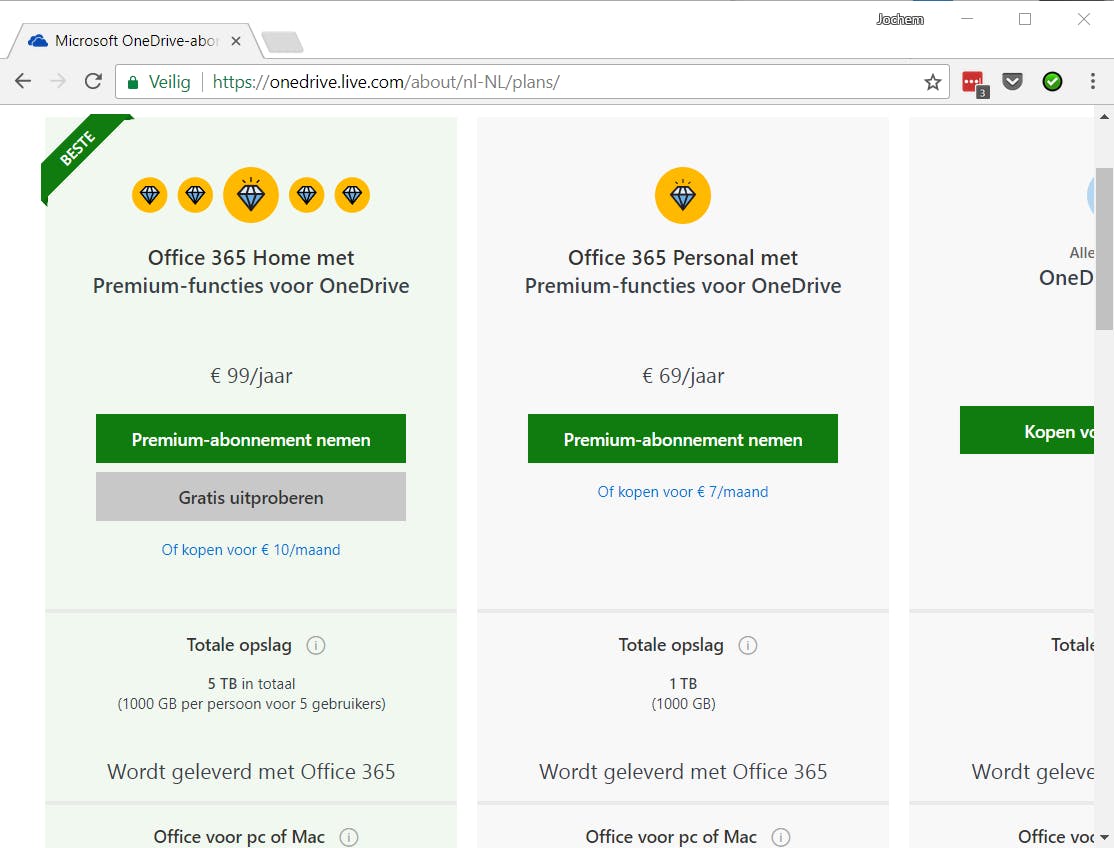Take Premium subscription for Office 365 Personal

pyautogui.click(x=683, y=439)
